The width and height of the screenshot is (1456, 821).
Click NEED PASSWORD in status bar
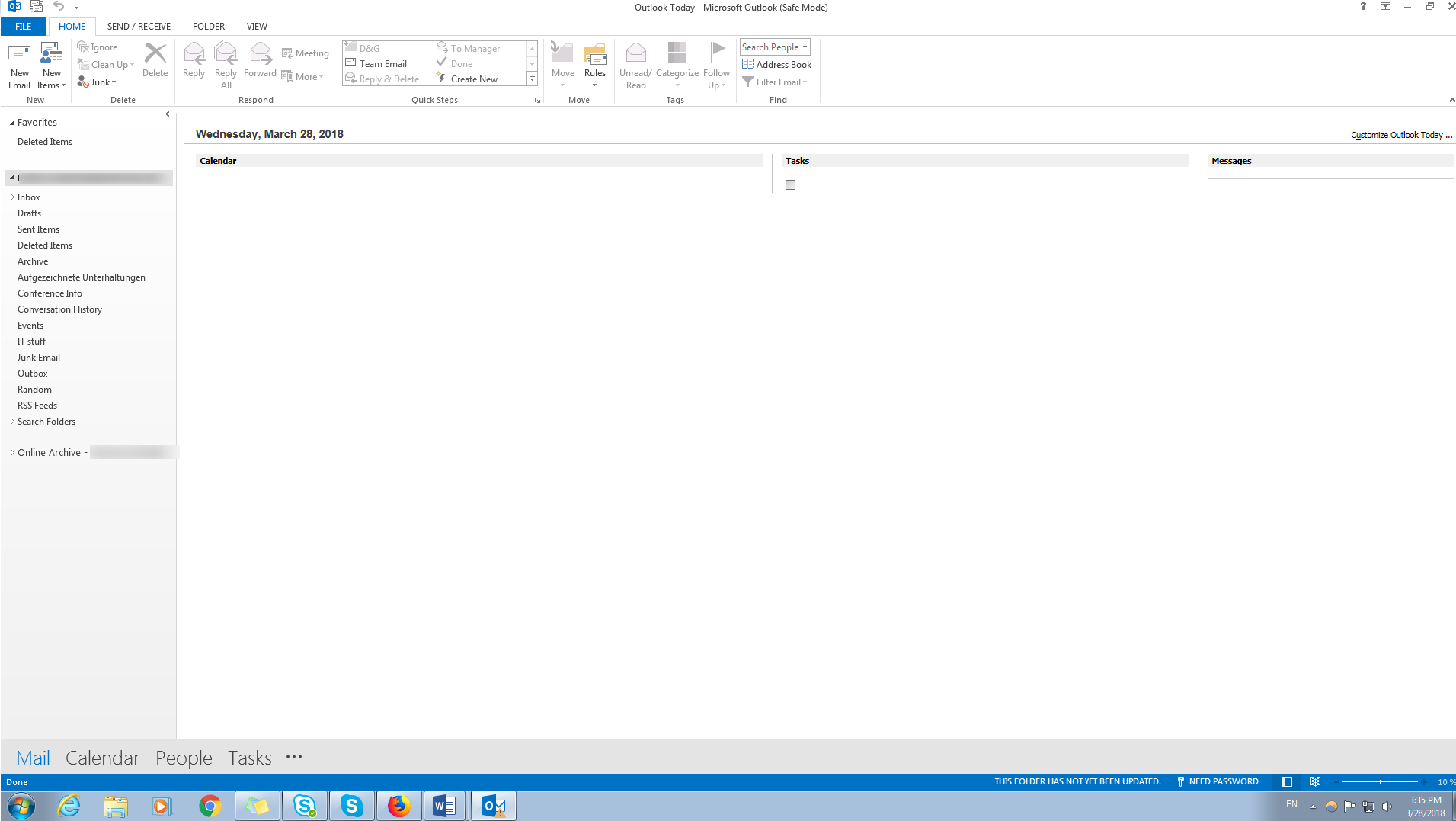pos(1218,782)
